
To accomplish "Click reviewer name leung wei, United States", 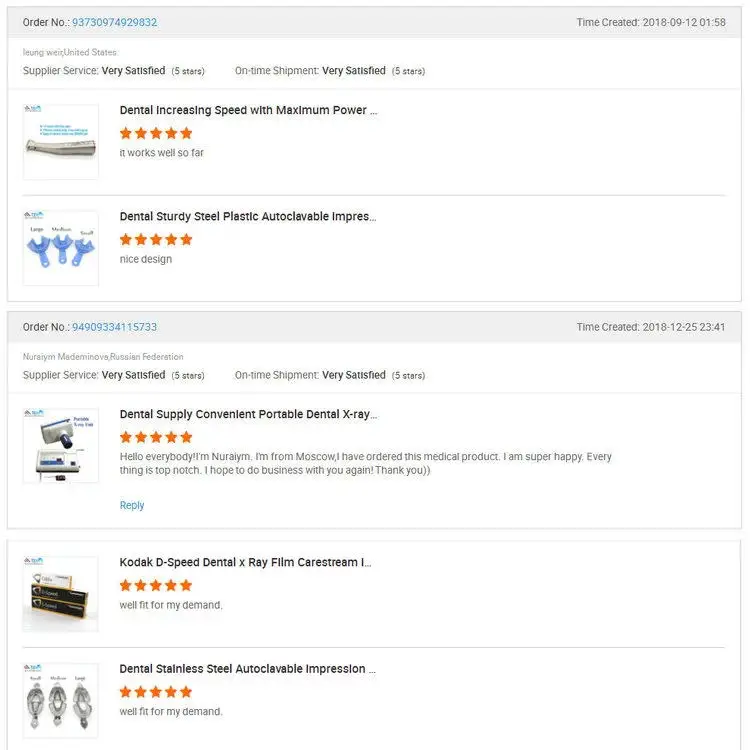I will click(70, 52).
